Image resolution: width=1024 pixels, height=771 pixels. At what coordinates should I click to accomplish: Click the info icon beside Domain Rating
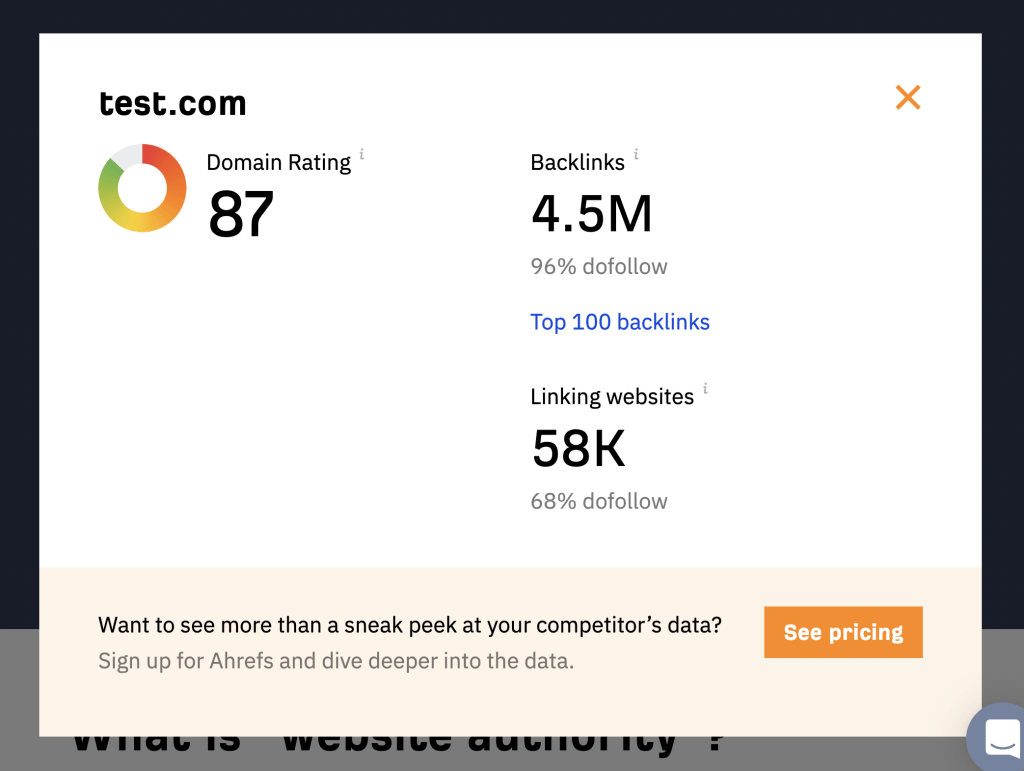[362, 154]
